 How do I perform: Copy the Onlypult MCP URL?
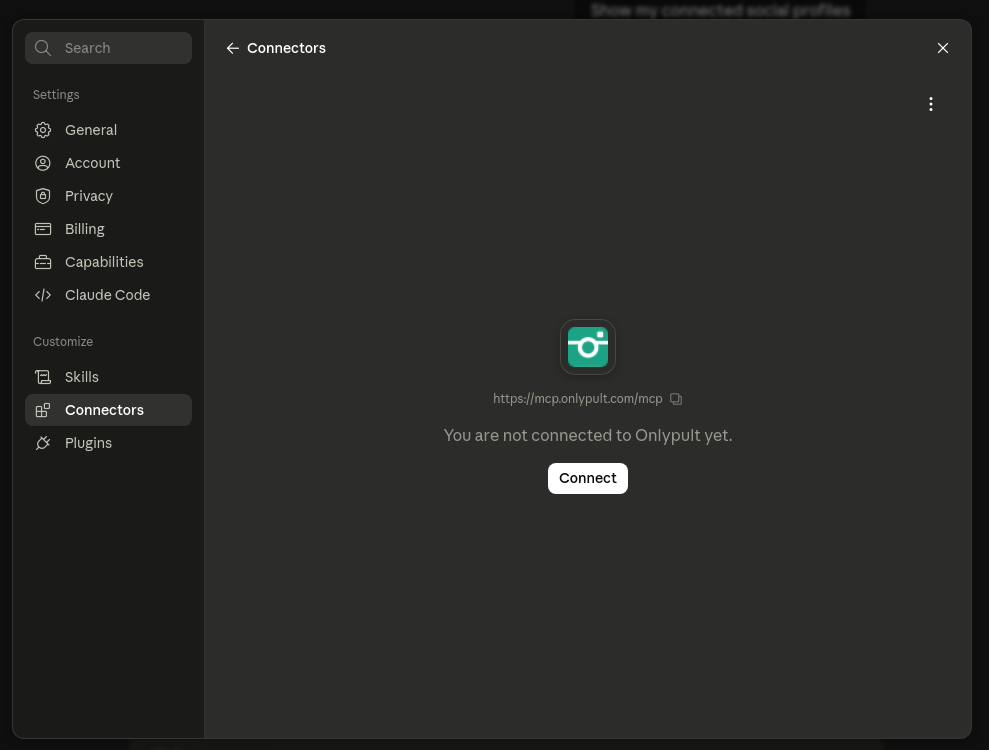pyautogui.click(x=676, y=399)
